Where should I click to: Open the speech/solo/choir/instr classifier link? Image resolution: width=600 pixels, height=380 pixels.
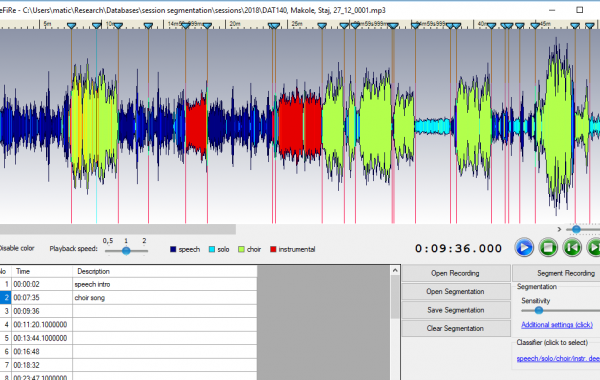pos(558,359)
